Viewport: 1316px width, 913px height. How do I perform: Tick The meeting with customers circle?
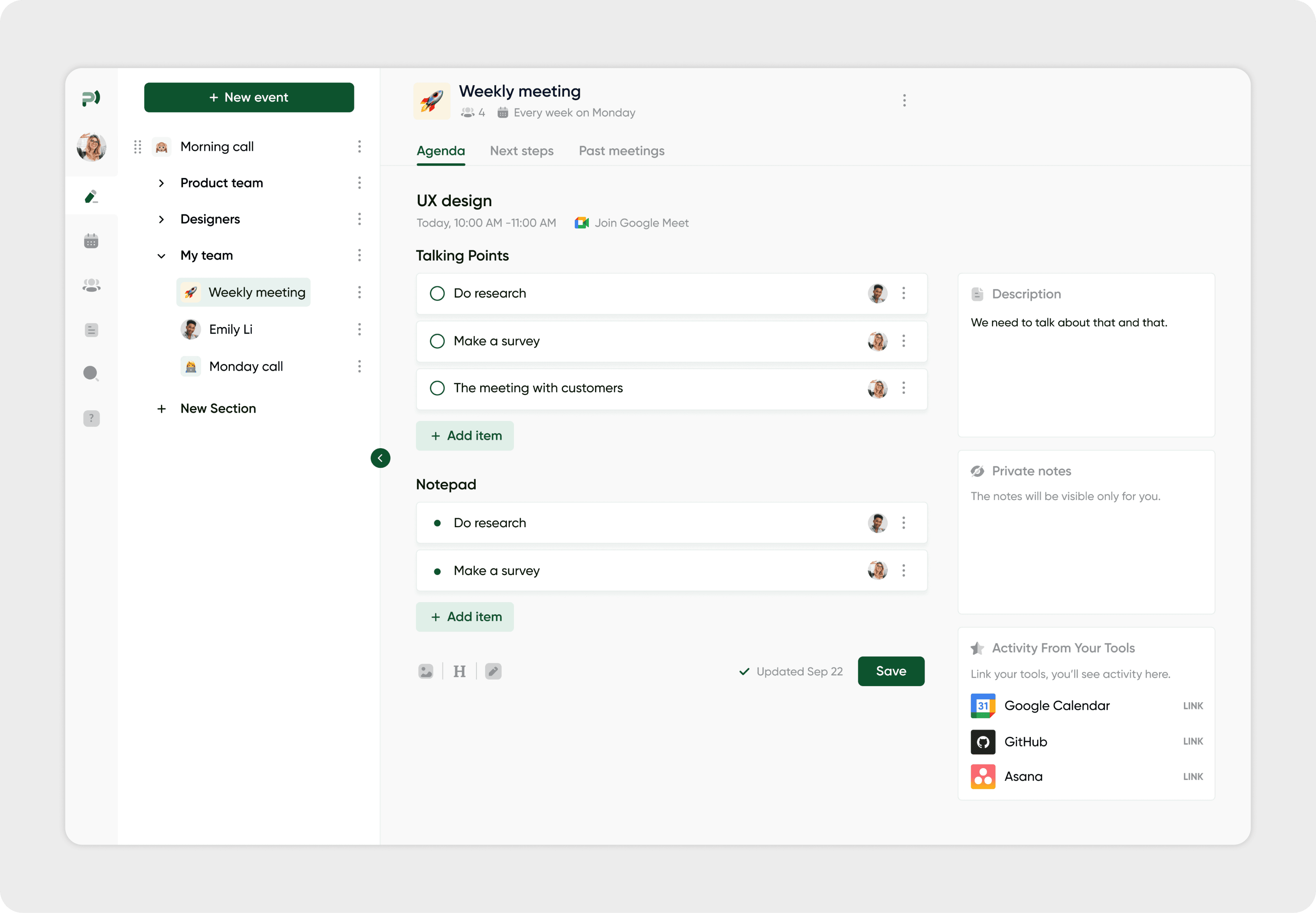pos(437,388)
